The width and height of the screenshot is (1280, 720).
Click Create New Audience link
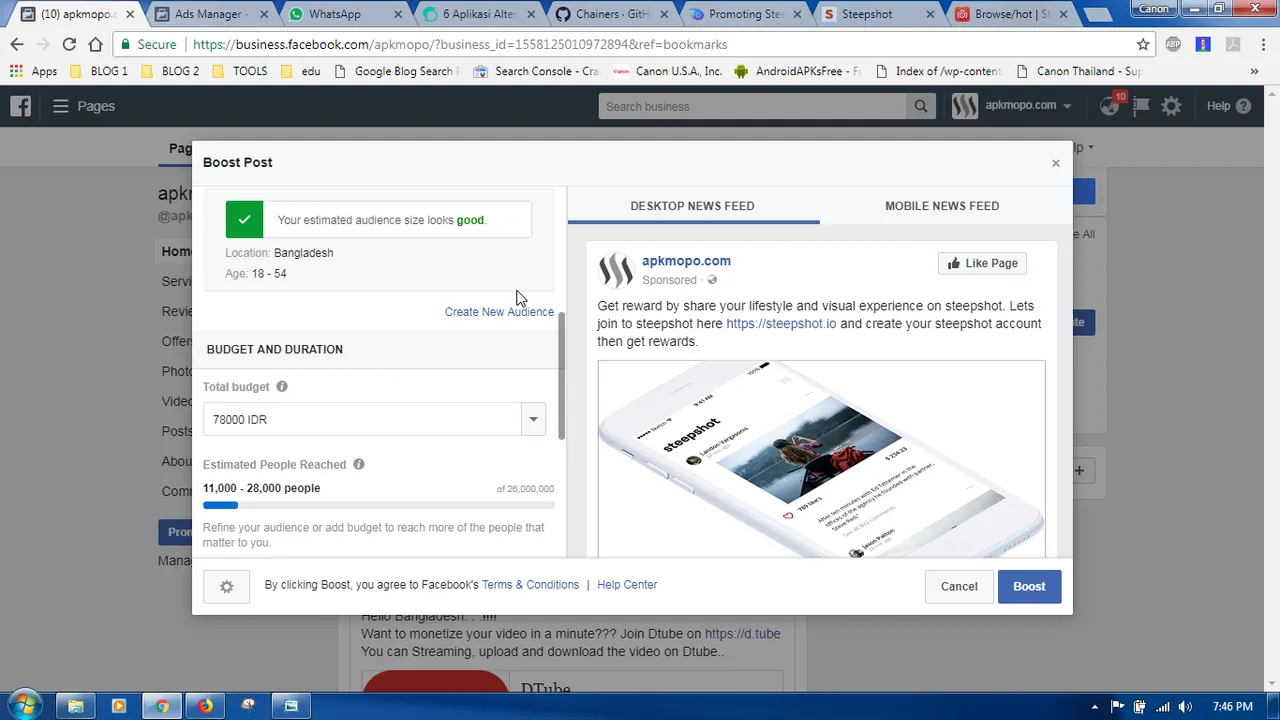(x=499, y=312)
